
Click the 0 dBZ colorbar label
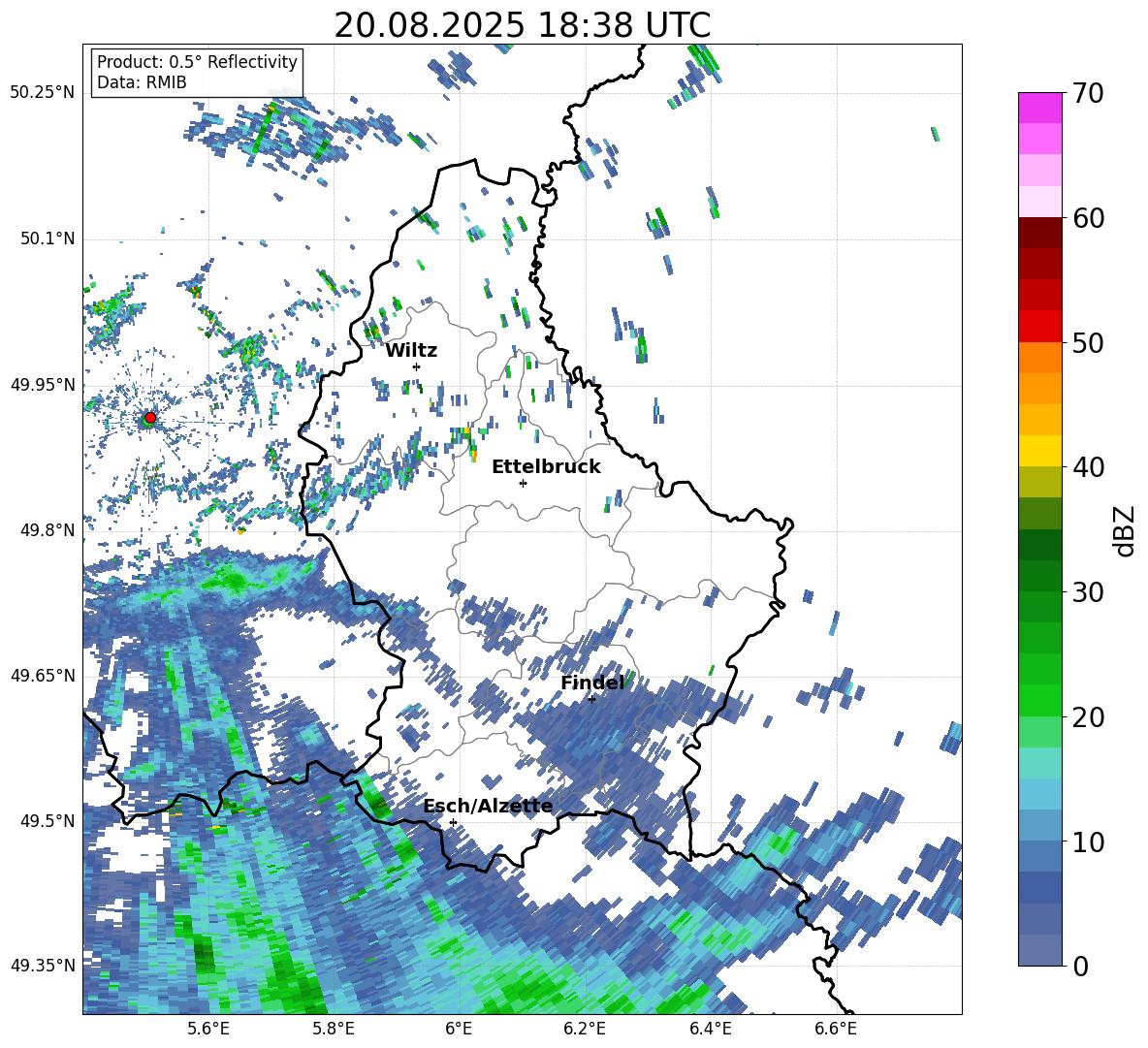click(x=1081, y=966)
